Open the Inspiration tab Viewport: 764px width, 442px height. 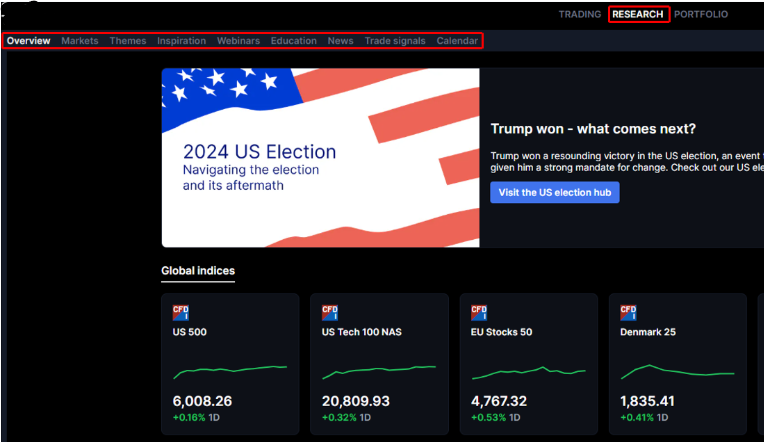tap(181, 41)
